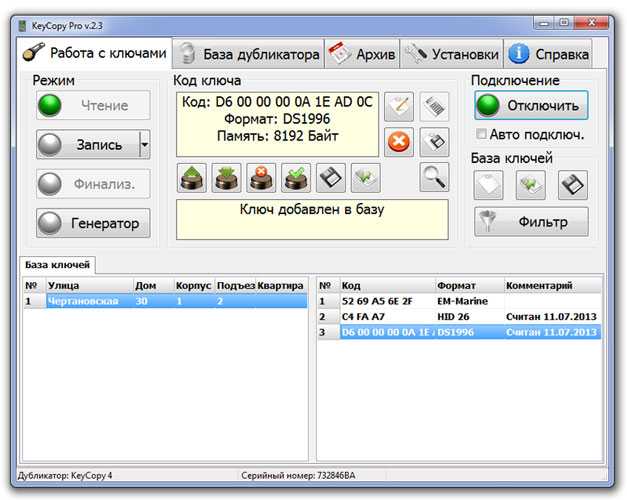Click the stamp icon with up arrow

click(x=193, y=178)
